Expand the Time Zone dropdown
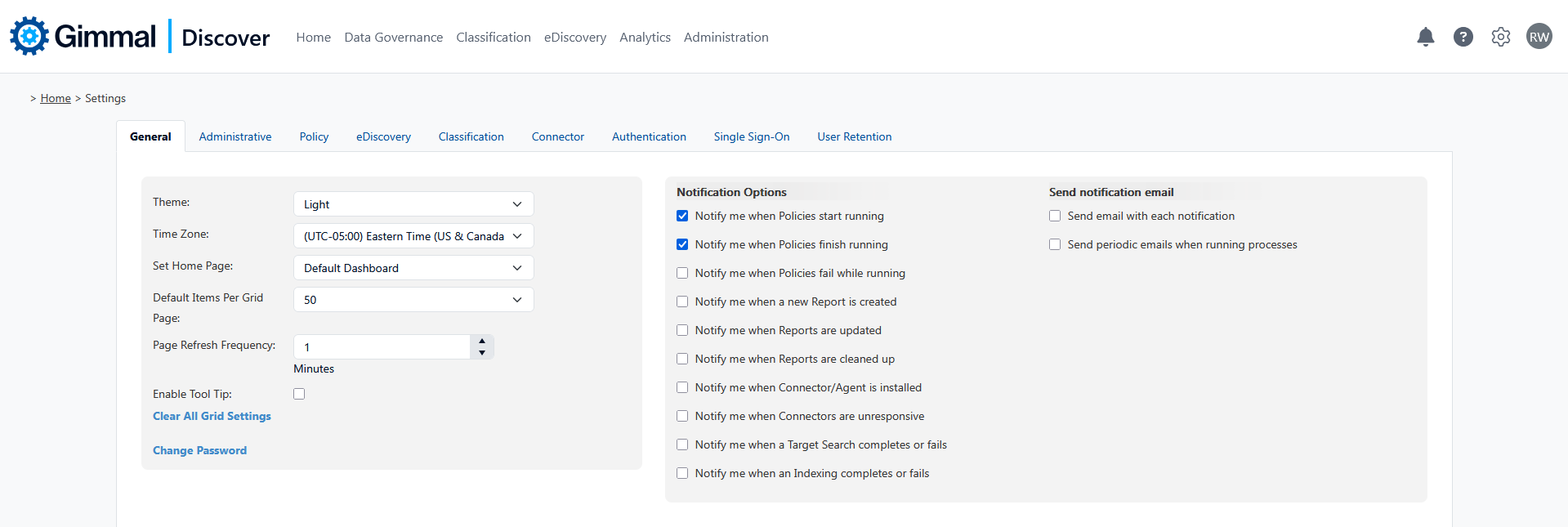This screenshot has width=1568, height=527. [413, 236]
